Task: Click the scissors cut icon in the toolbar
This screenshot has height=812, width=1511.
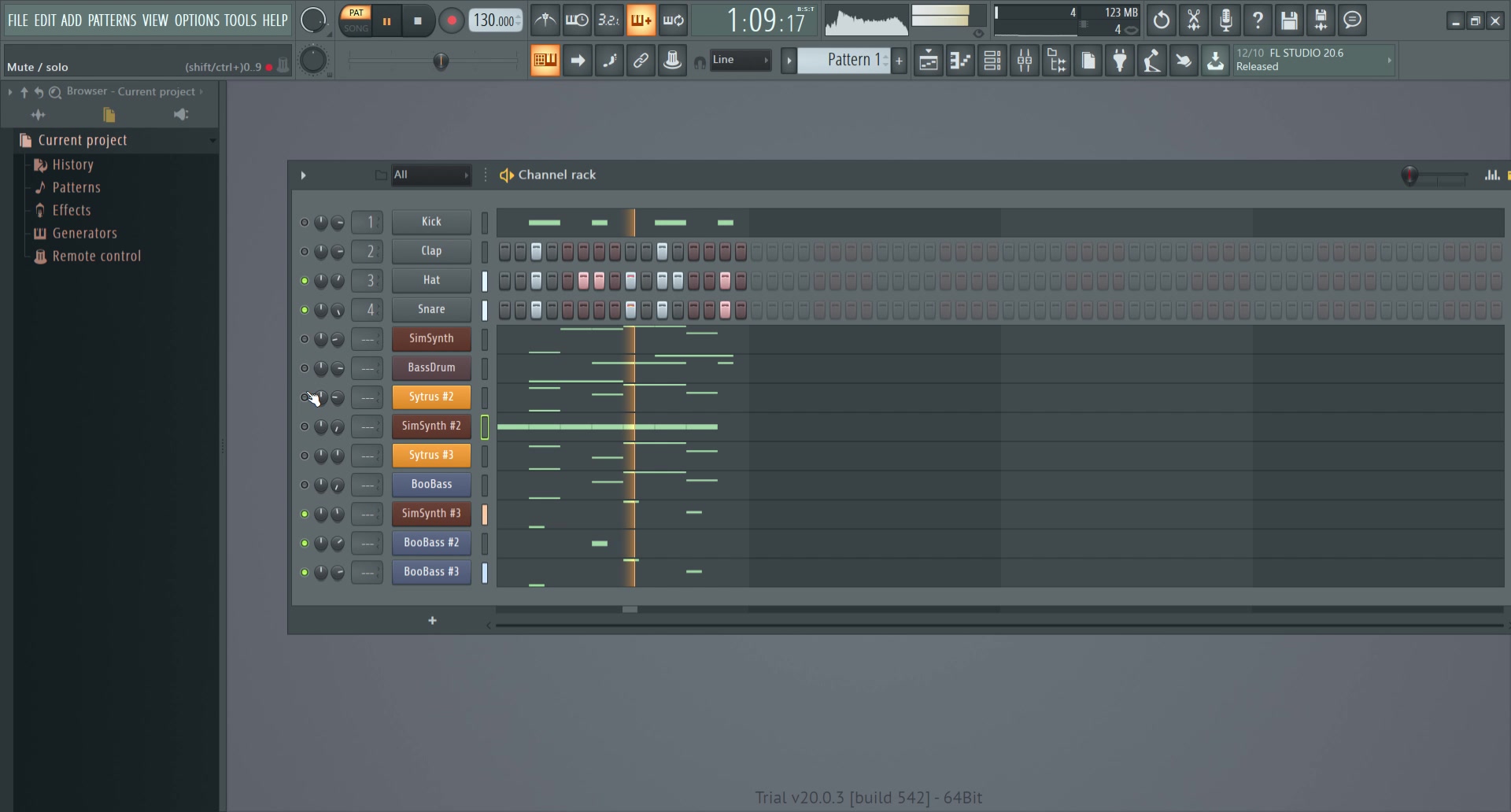Action: [1194, 20]
